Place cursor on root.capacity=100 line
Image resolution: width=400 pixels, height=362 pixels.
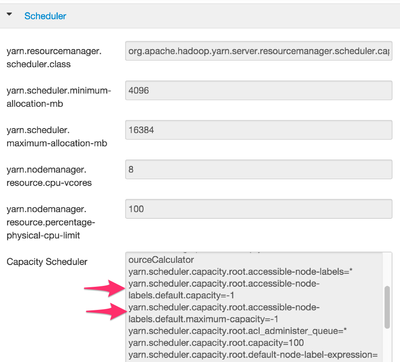[216, 343]
